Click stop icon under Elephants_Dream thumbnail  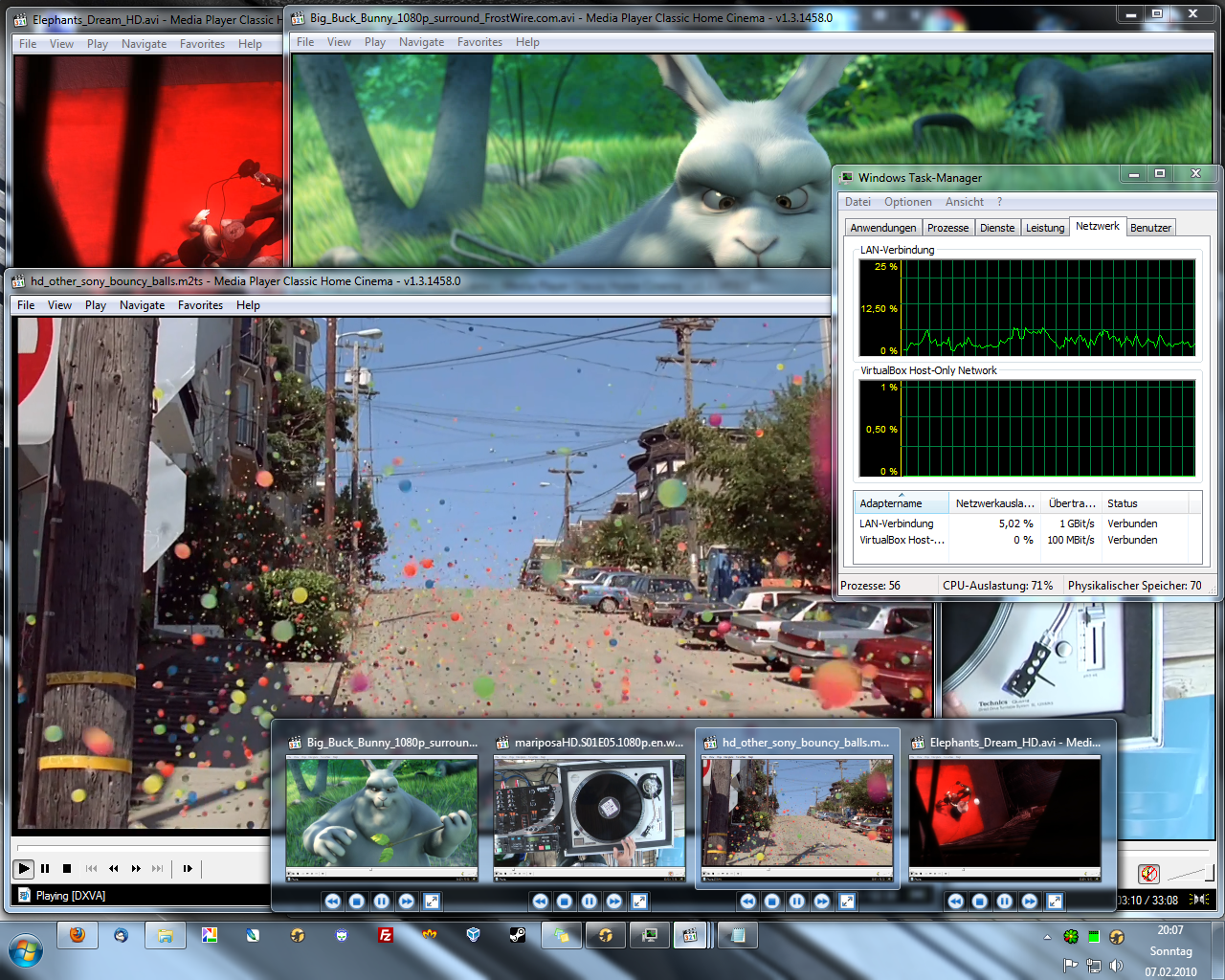[x=980, y=902]
